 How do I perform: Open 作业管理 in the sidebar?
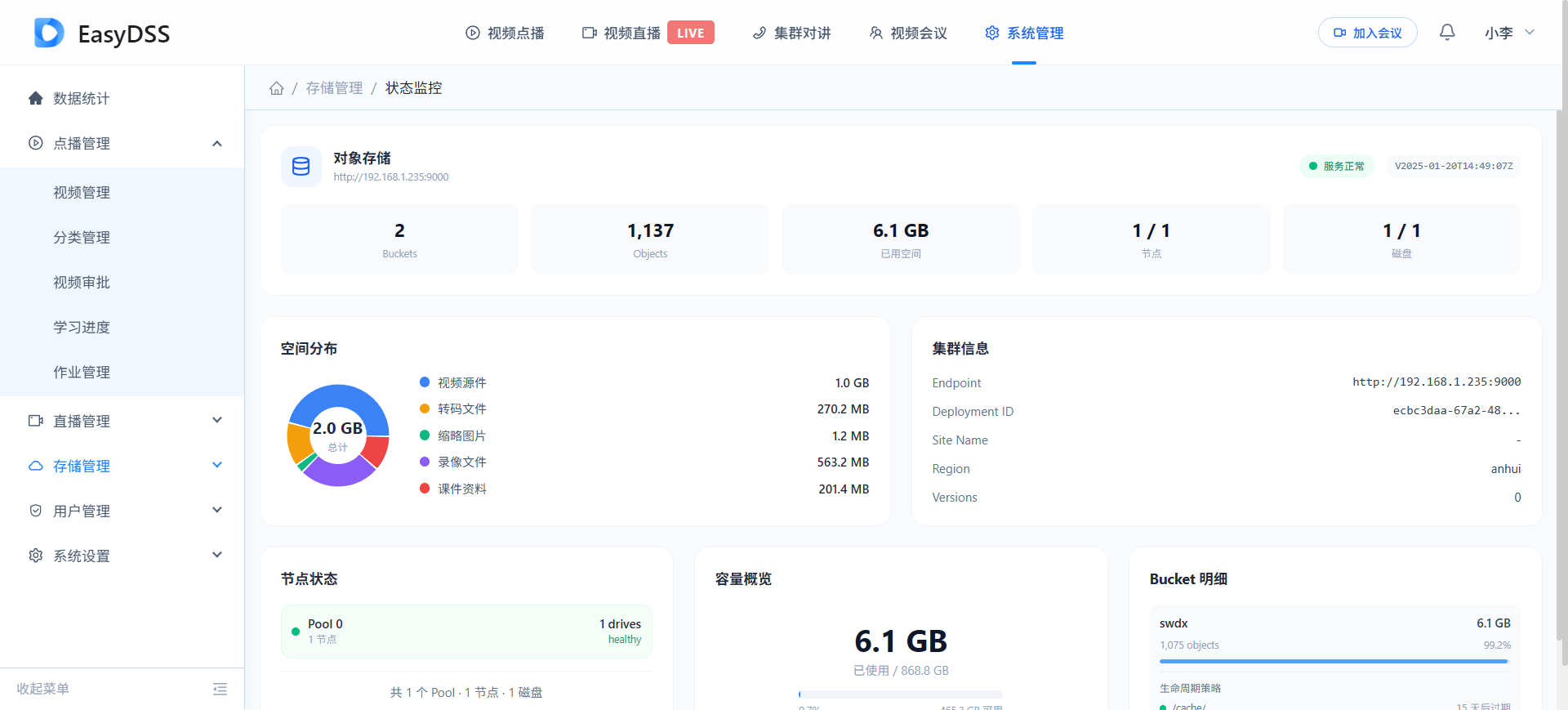pos(122,372)
